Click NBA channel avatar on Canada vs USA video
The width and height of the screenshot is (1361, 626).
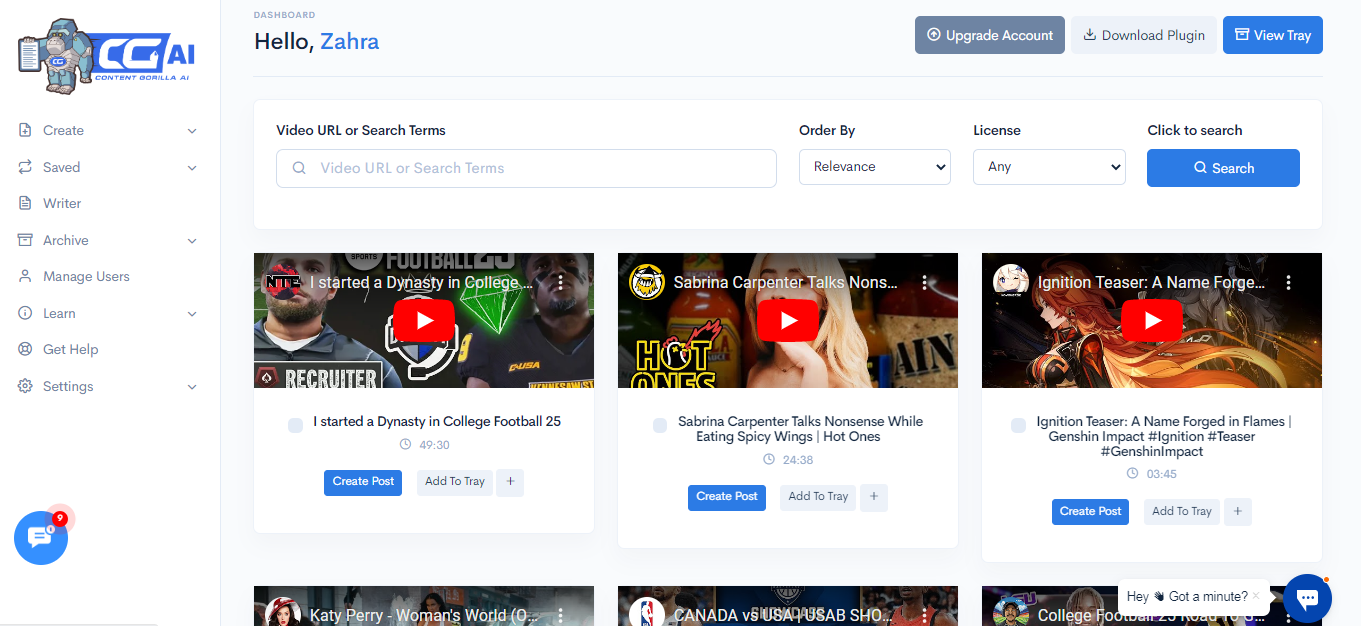[x=647, y=613]
